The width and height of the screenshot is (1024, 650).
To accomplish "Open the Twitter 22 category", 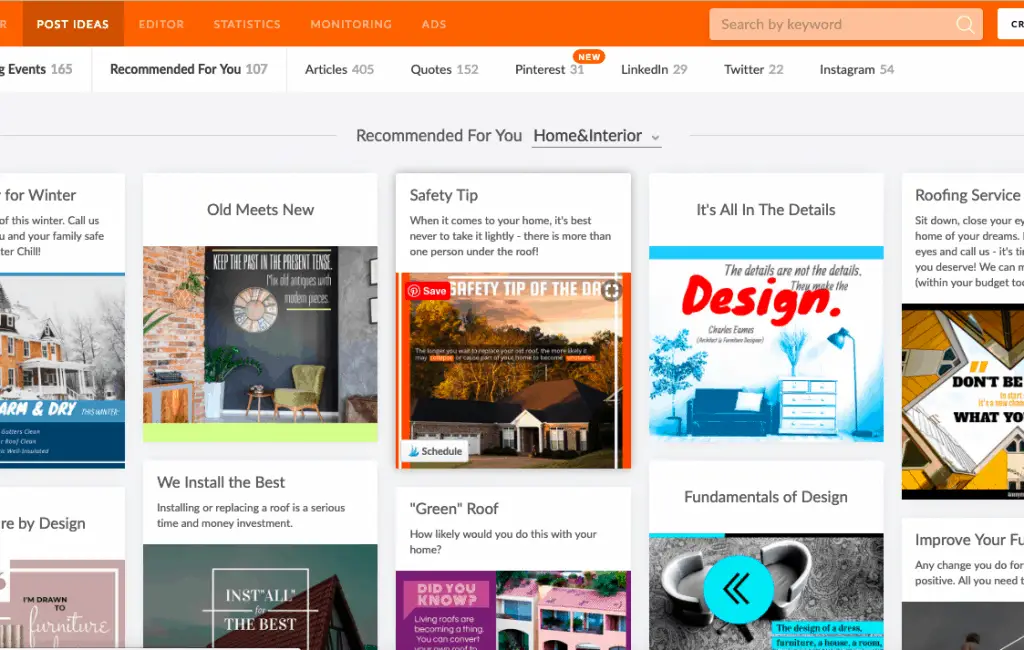I will [753, 69].
